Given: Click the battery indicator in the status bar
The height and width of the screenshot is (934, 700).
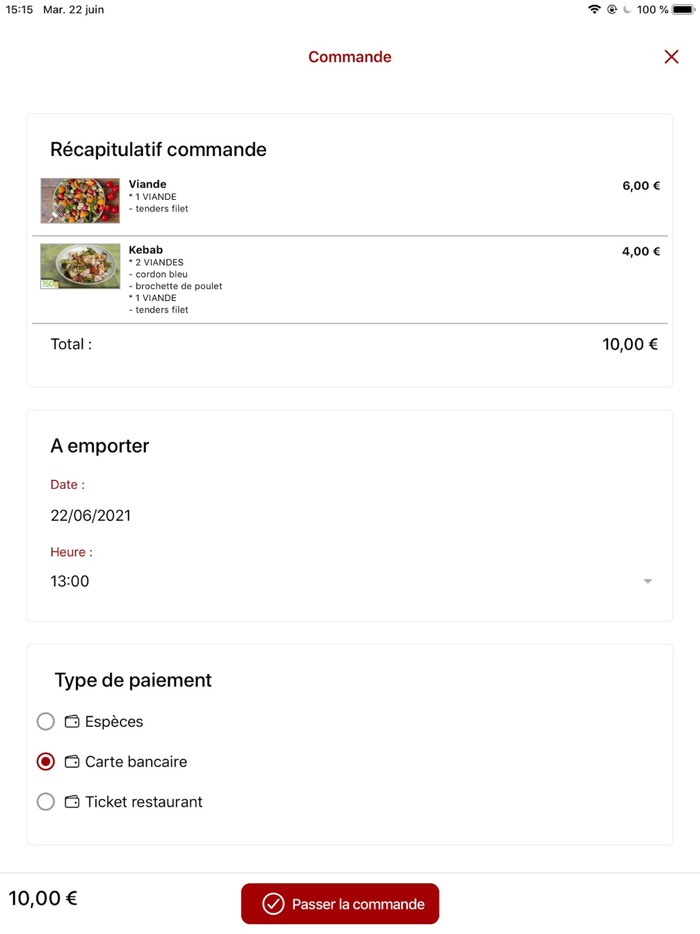Looking at the screenshot, I should click(680, 10).
